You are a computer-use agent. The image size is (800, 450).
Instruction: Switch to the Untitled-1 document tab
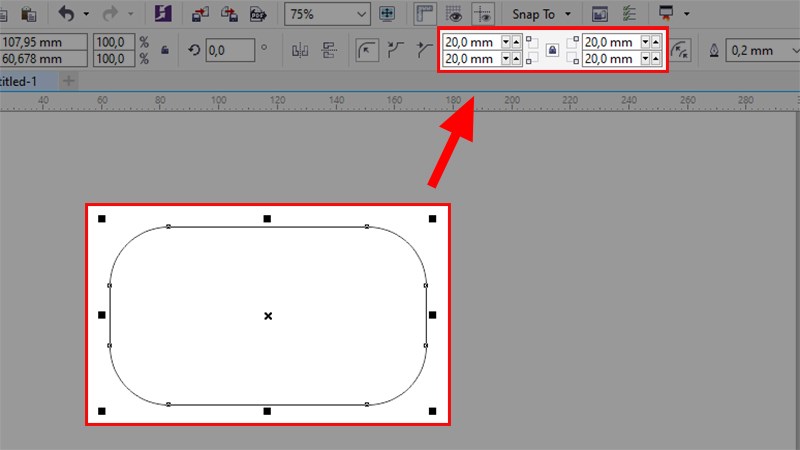[x=24, y=80]
